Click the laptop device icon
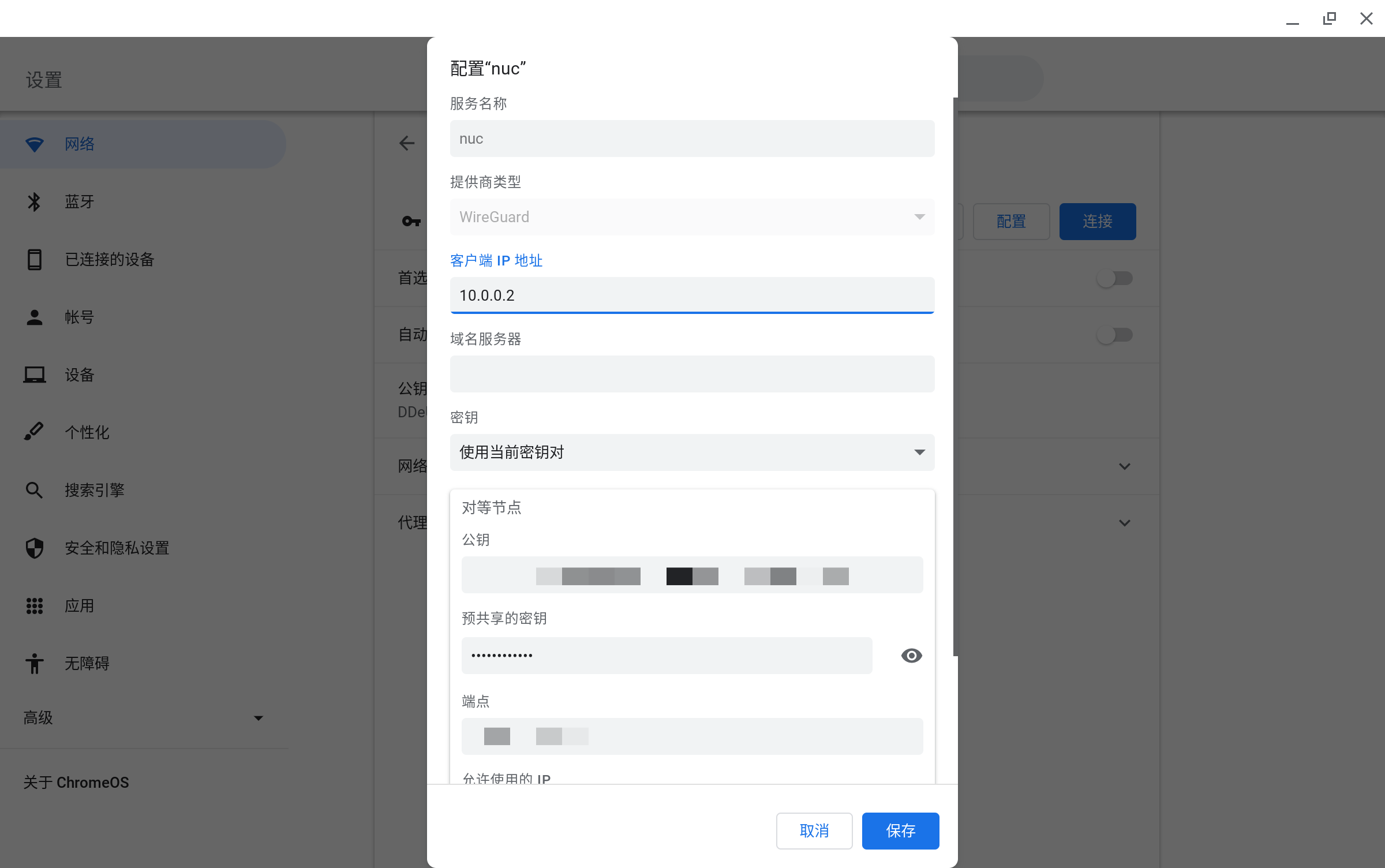1385x868 pixels. [35, 375]
